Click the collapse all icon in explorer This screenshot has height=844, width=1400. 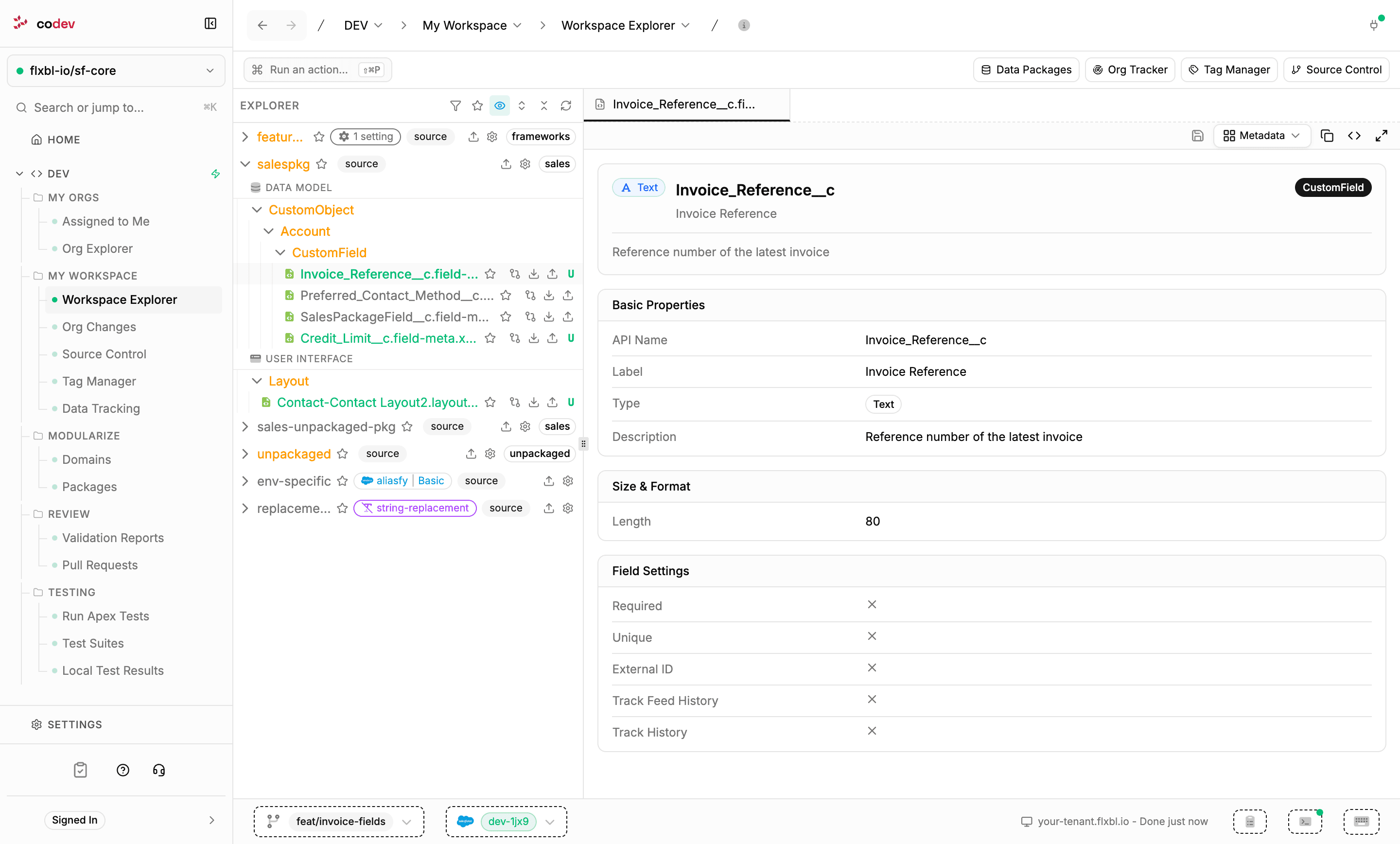(544, 105)
